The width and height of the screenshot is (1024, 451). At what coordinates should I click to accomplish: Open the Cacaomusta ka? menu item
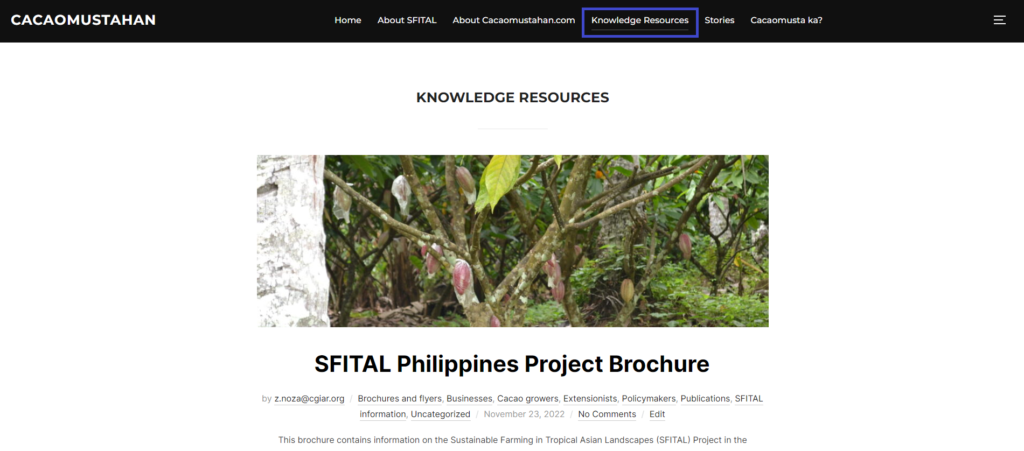coord(786,20)
